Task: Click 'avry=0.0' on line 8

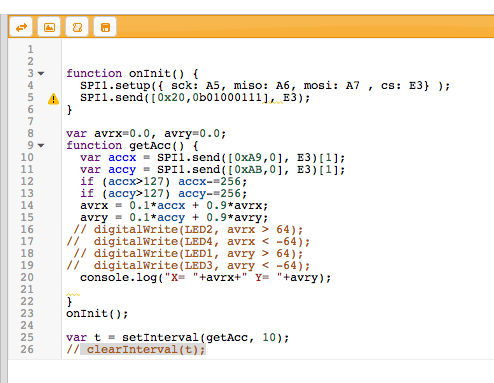Action: tap(192, 134)
